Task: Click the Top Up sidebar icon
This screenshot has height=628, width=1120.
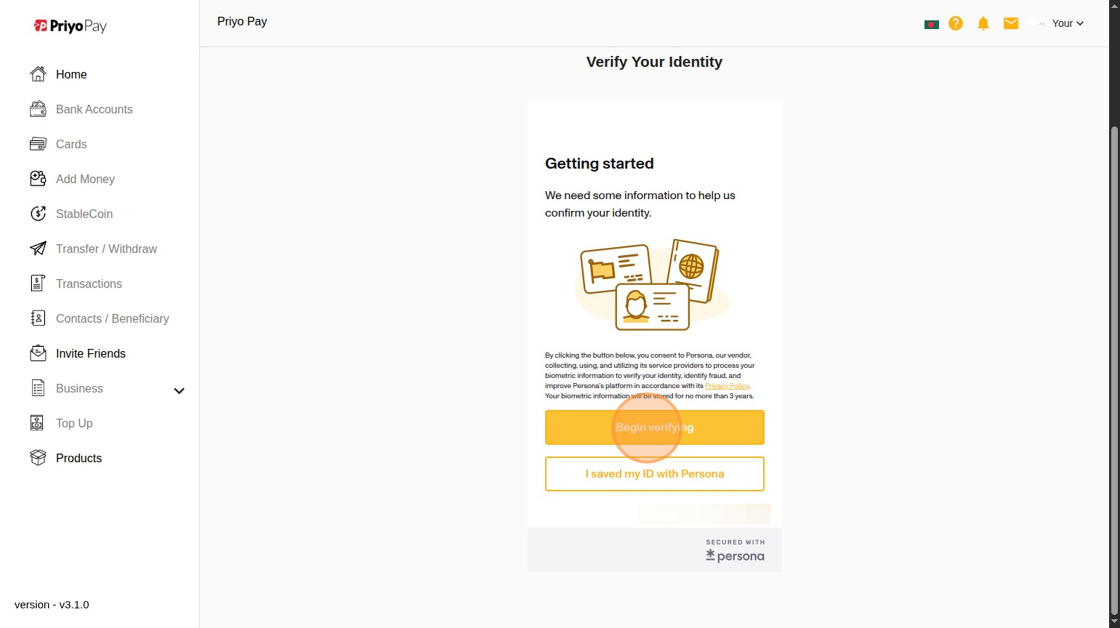Action: [38, 423]
